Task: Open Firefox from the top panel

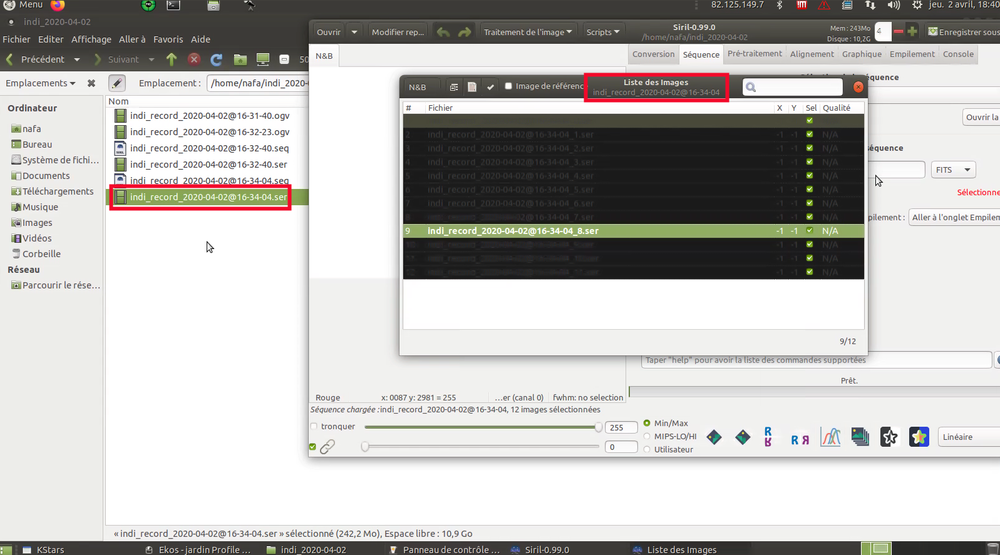Action: pos(57,5)
